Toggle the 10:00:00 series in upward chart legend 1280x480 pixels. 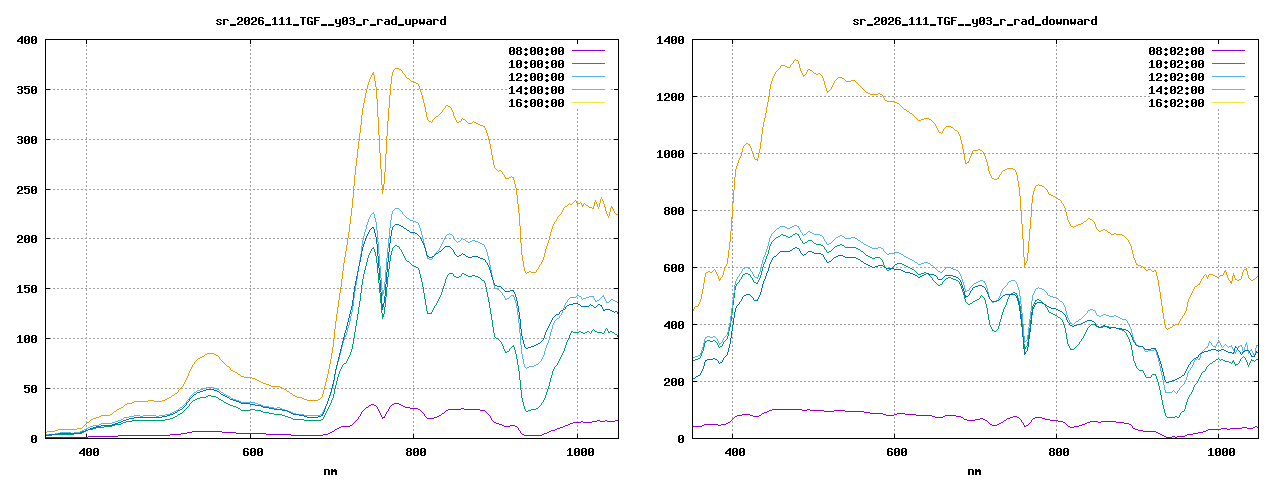(x=536, y=64)
